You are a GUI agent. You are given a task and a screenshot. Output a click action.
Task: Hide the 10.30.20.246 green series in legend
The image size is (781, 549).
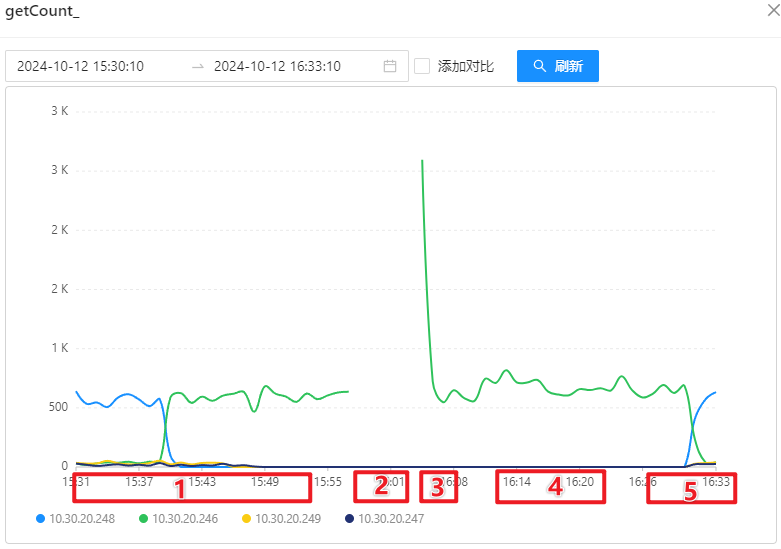tap(191, 519)
